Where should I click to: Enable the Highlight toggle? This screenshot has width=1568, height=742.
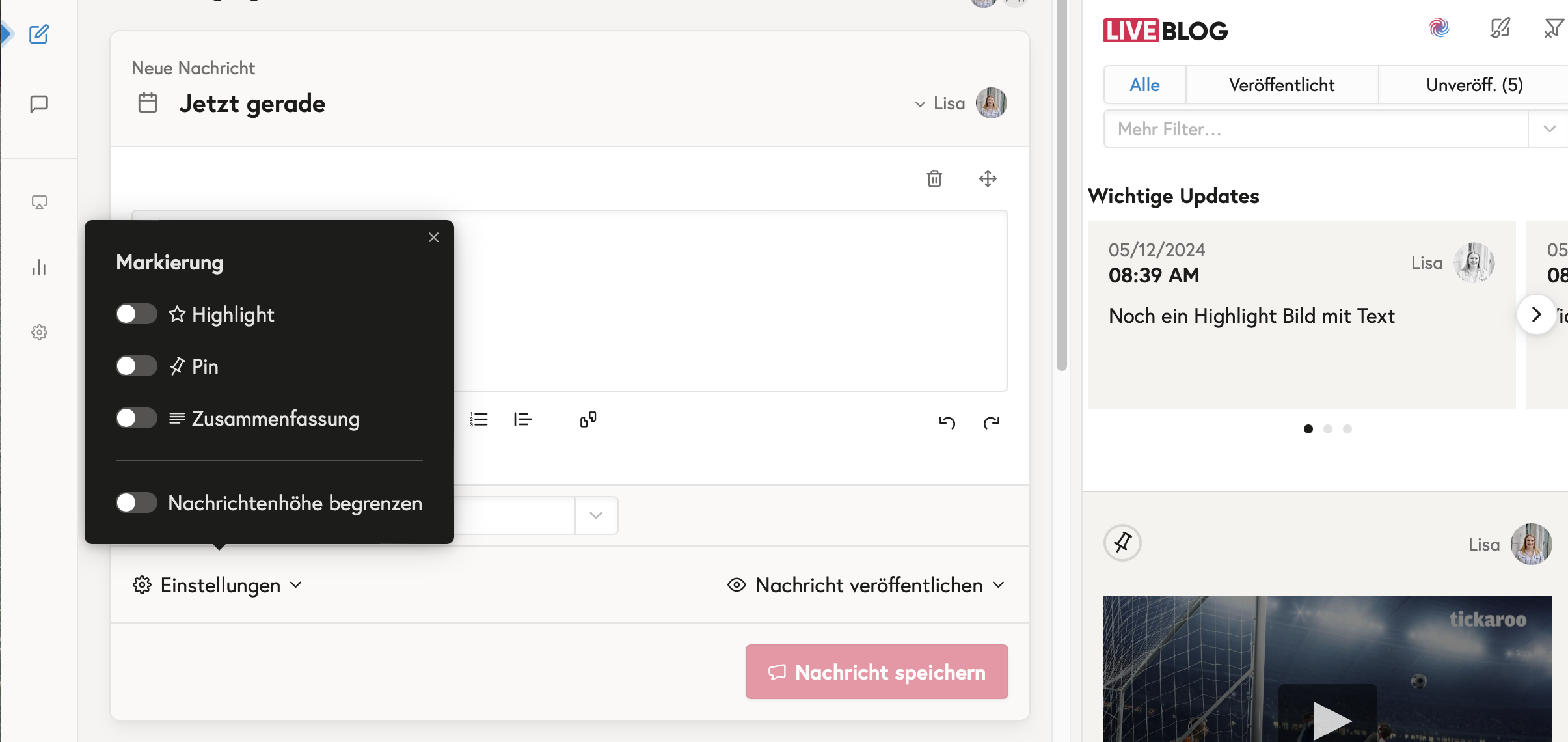(x=136, y=314)
